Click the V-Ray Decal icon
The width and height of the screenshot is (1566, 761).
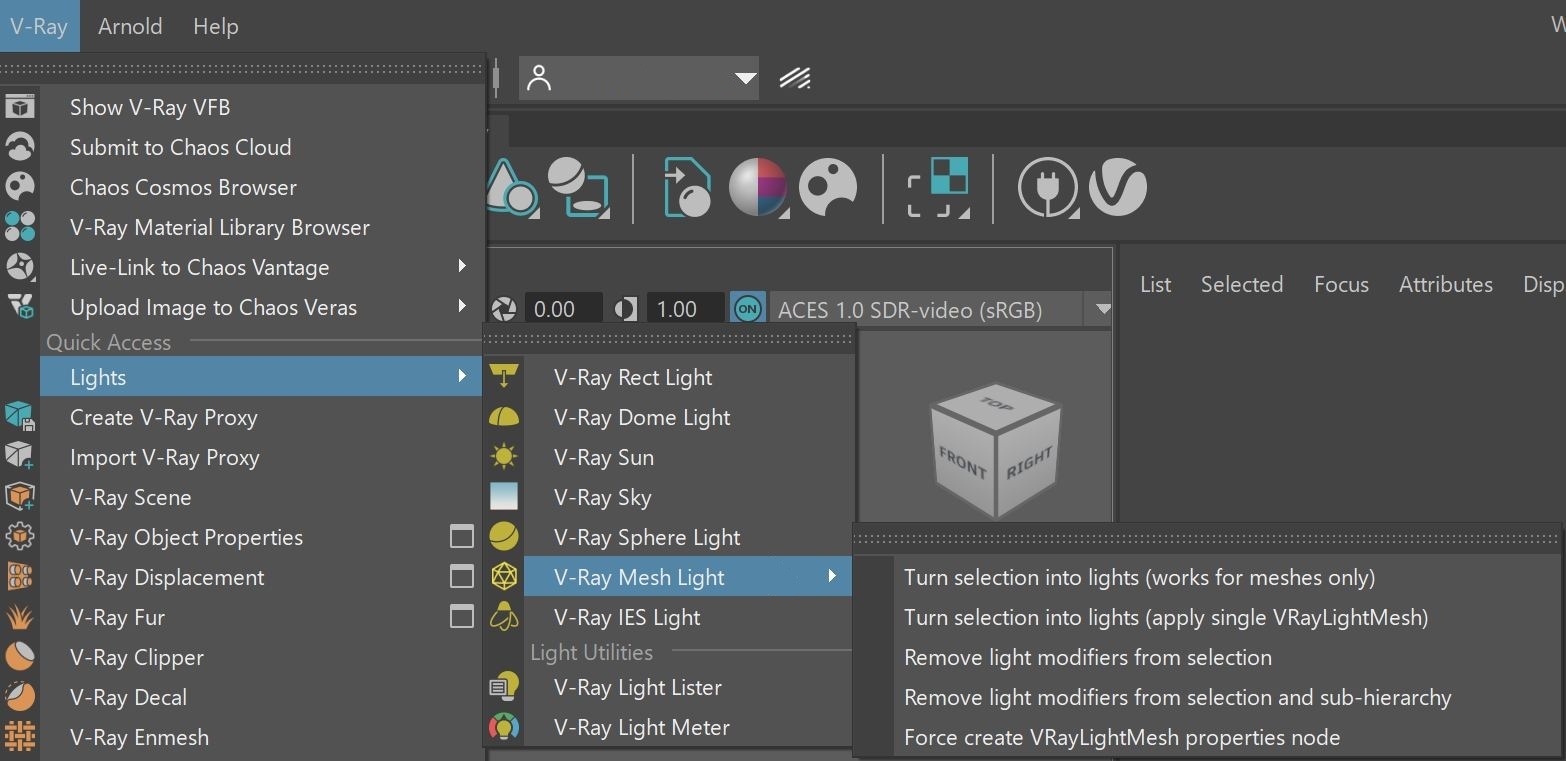pos(20,696)
